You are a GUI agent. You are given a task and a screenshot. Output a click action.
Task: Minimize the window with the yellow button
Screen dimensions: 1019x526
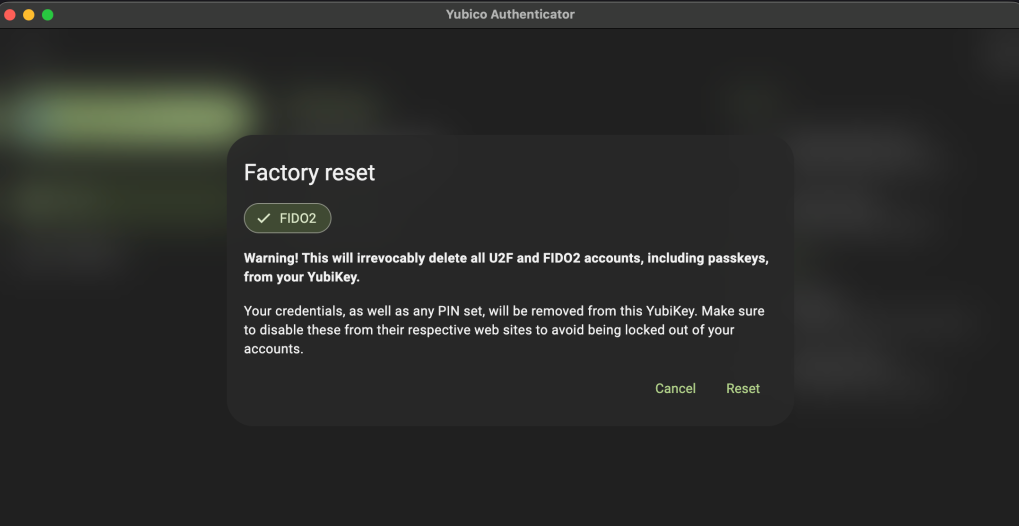pos(28,15)
